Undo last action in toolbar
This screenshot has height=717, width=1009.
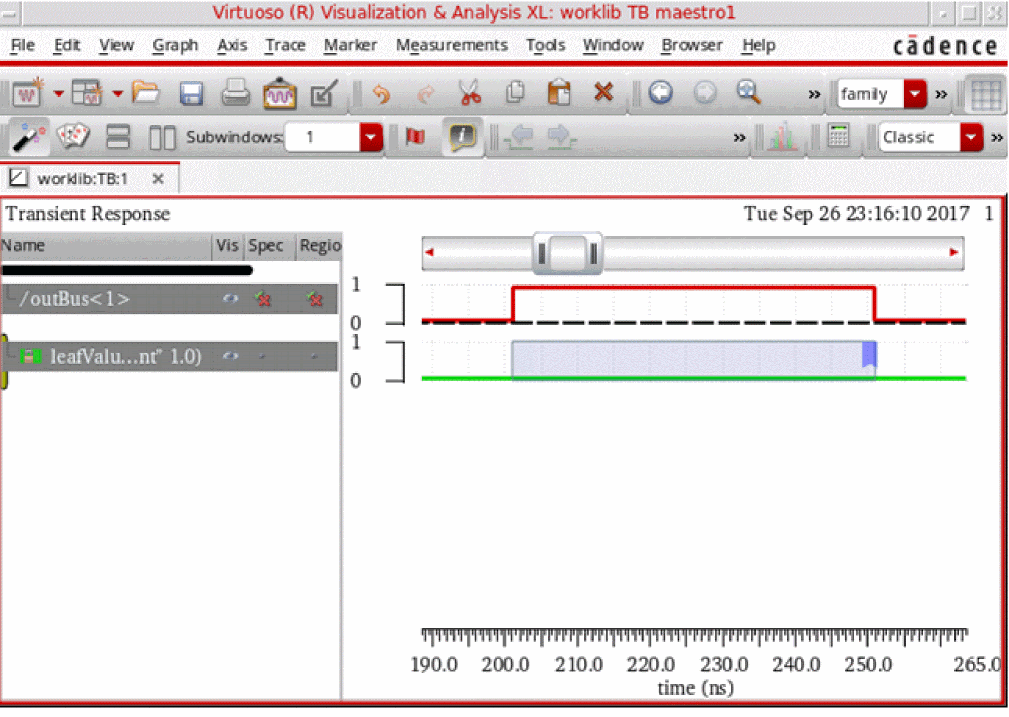(x=381, y=94)
